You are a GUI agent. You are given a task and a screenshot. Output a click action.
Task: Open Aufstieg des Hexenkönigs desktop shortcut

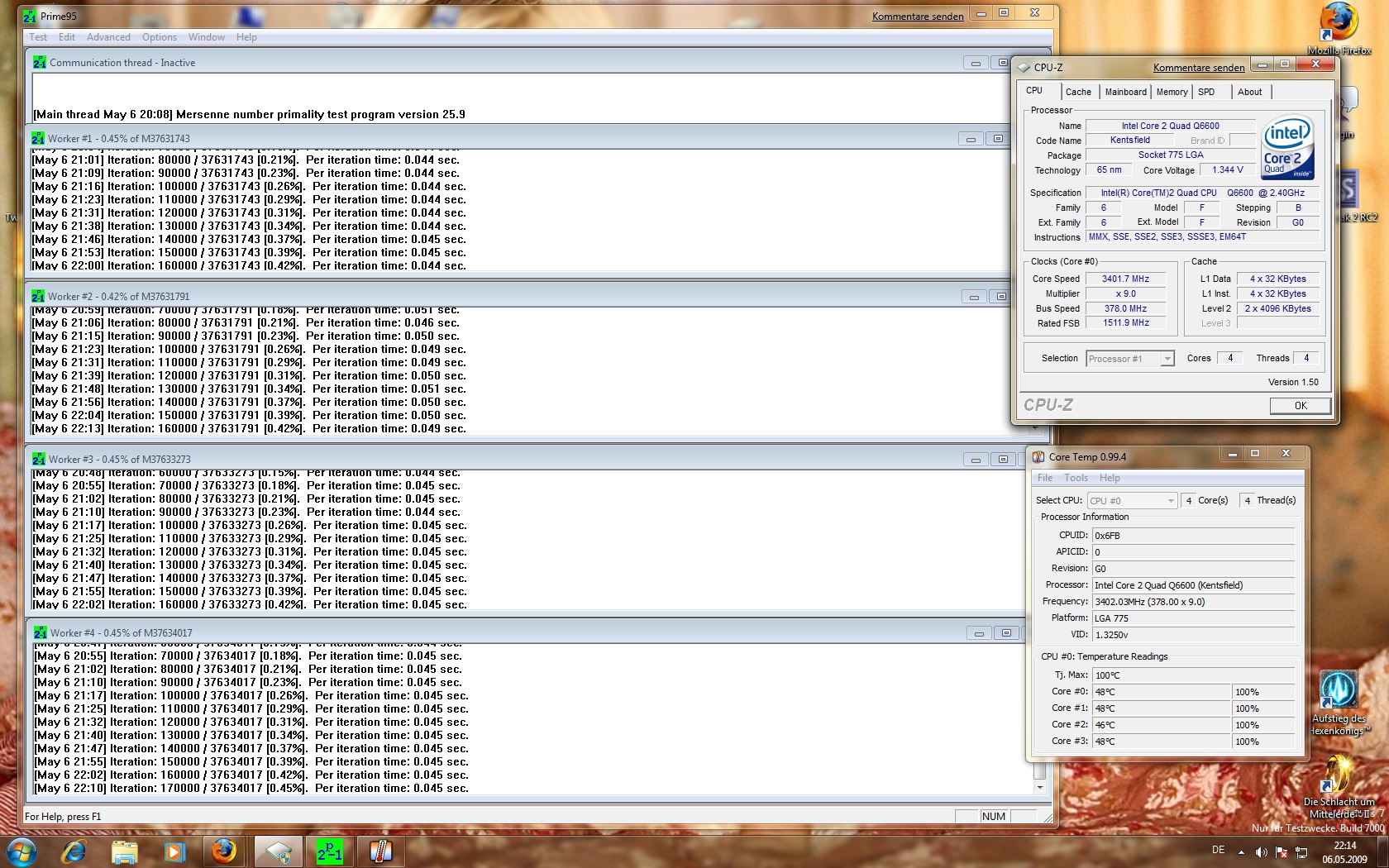pyautogui.click(x=1339, y=702)
